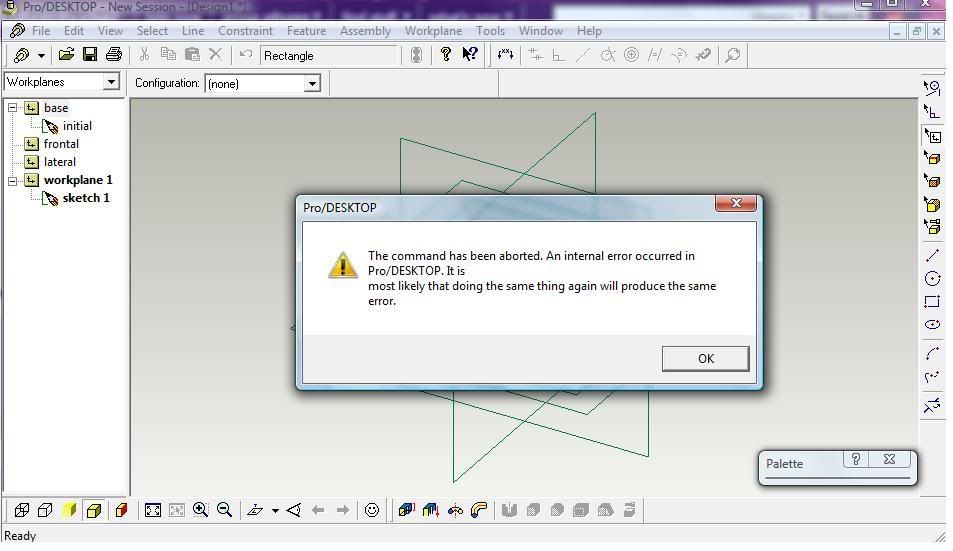
Task: Click the magnifier icon at top toolbar end
Action: [x=733, y=55]
